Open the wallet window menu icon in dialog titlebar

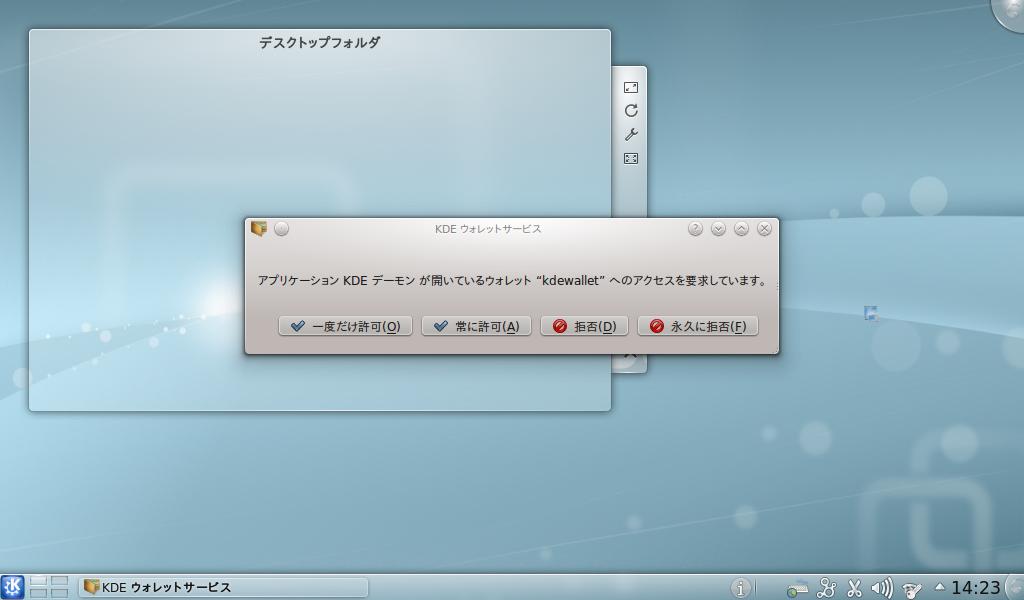click(259, 229)
